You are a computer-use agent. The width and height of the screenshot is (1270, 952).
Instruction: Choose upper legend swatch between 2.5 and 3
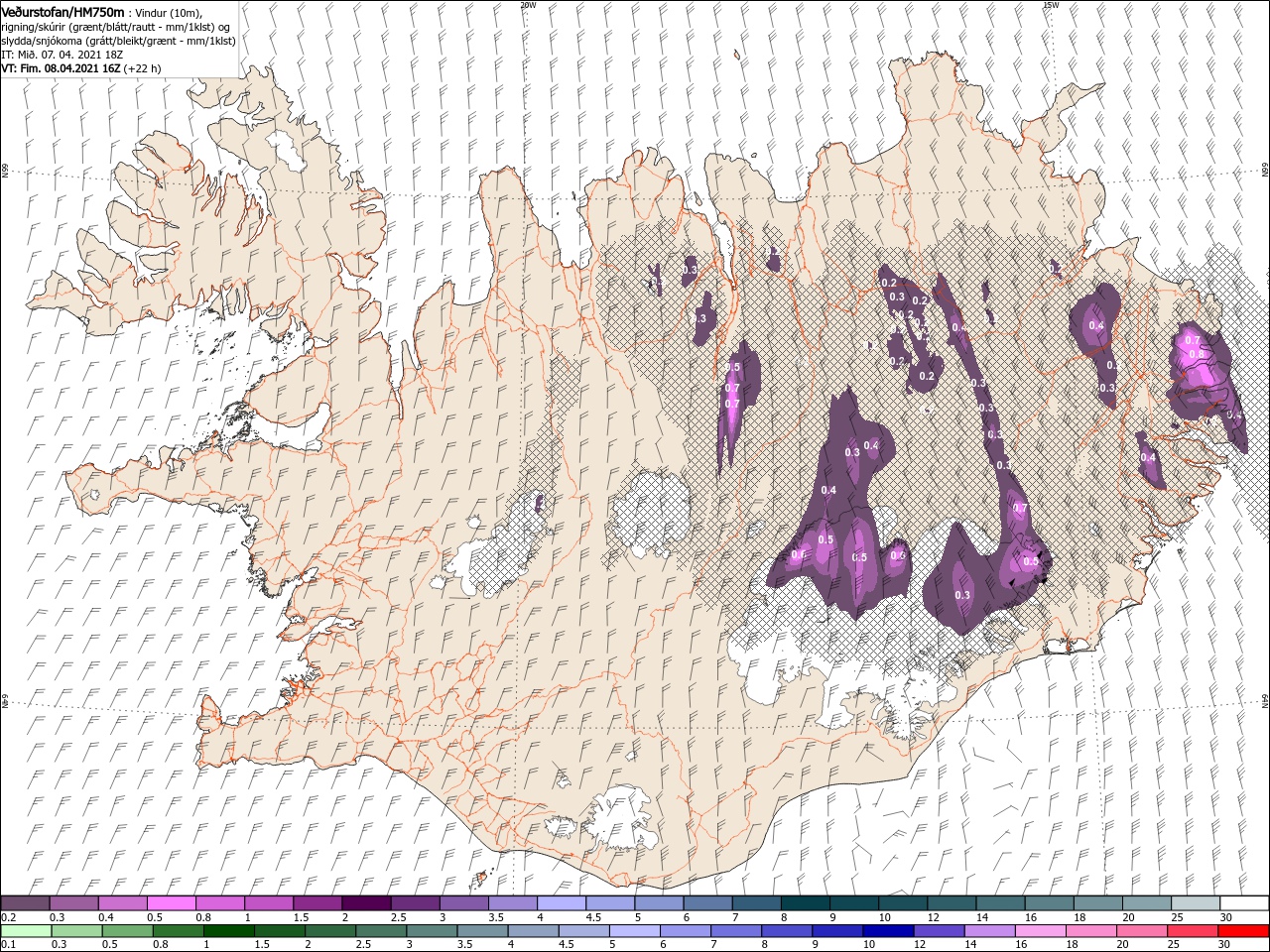coord(415,903)
